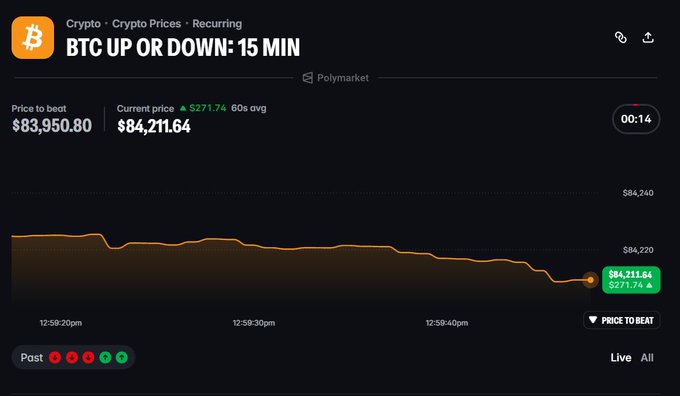Click the green $271.74 change indicator
Screen dimensions: 680x396
click(x=203, y=108)
